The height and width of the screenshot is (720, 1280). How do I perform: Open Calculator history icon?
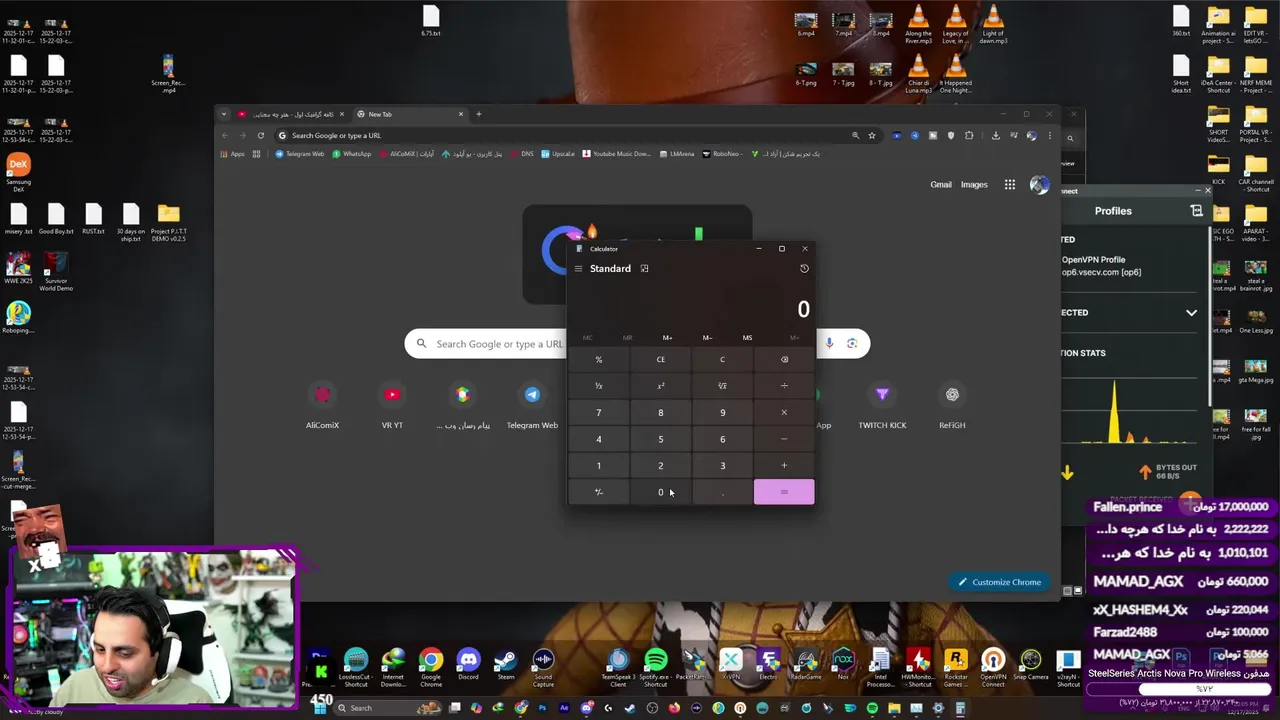(804, 269)
